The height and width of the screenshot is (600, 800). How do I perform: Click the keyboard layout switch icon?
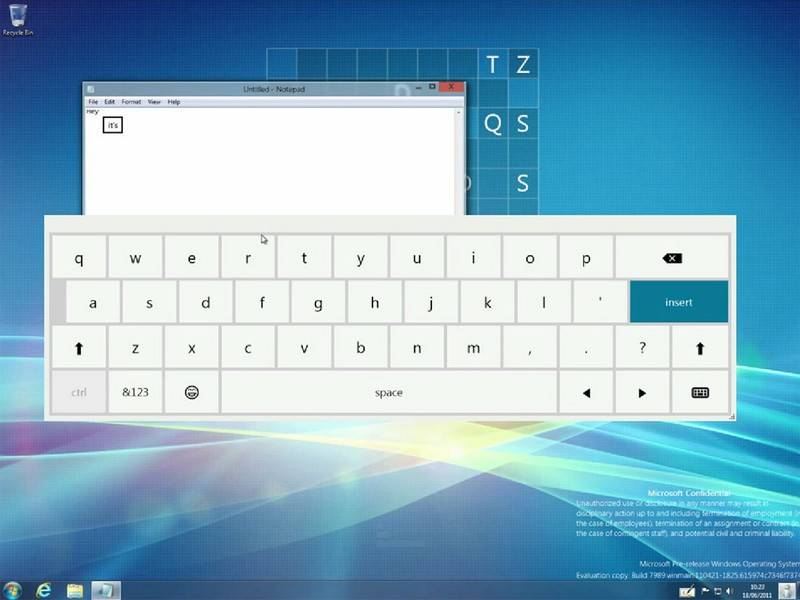point(700,393)
